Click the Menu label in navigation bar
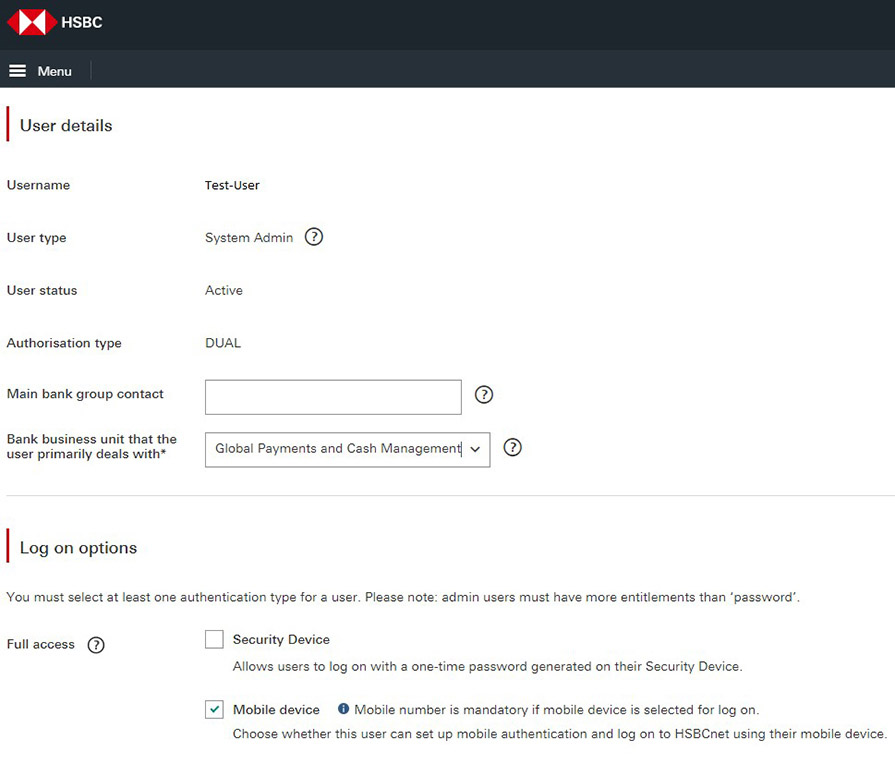 [55, 71]
